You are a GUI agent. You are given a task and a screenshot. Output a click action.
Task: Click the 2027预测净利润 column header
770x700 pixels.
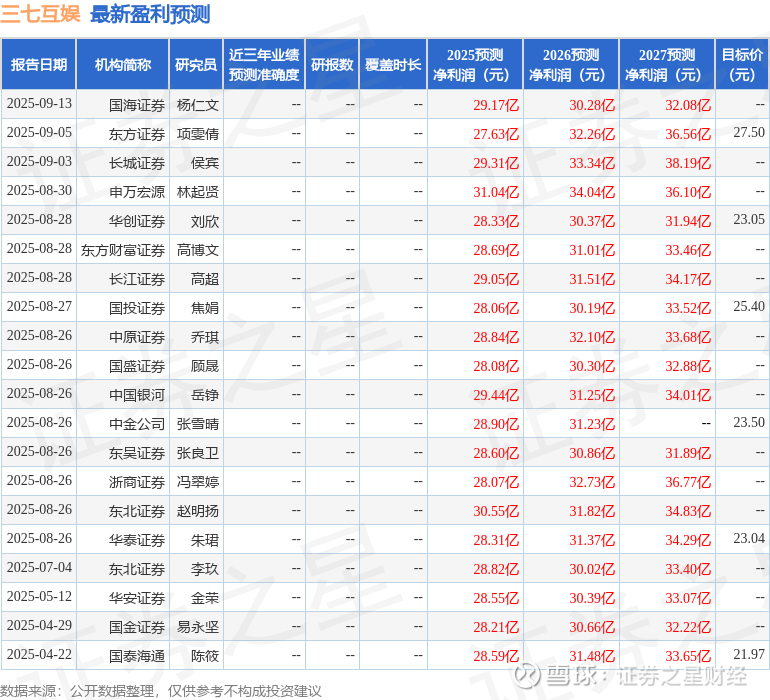(x=667, y=64)
